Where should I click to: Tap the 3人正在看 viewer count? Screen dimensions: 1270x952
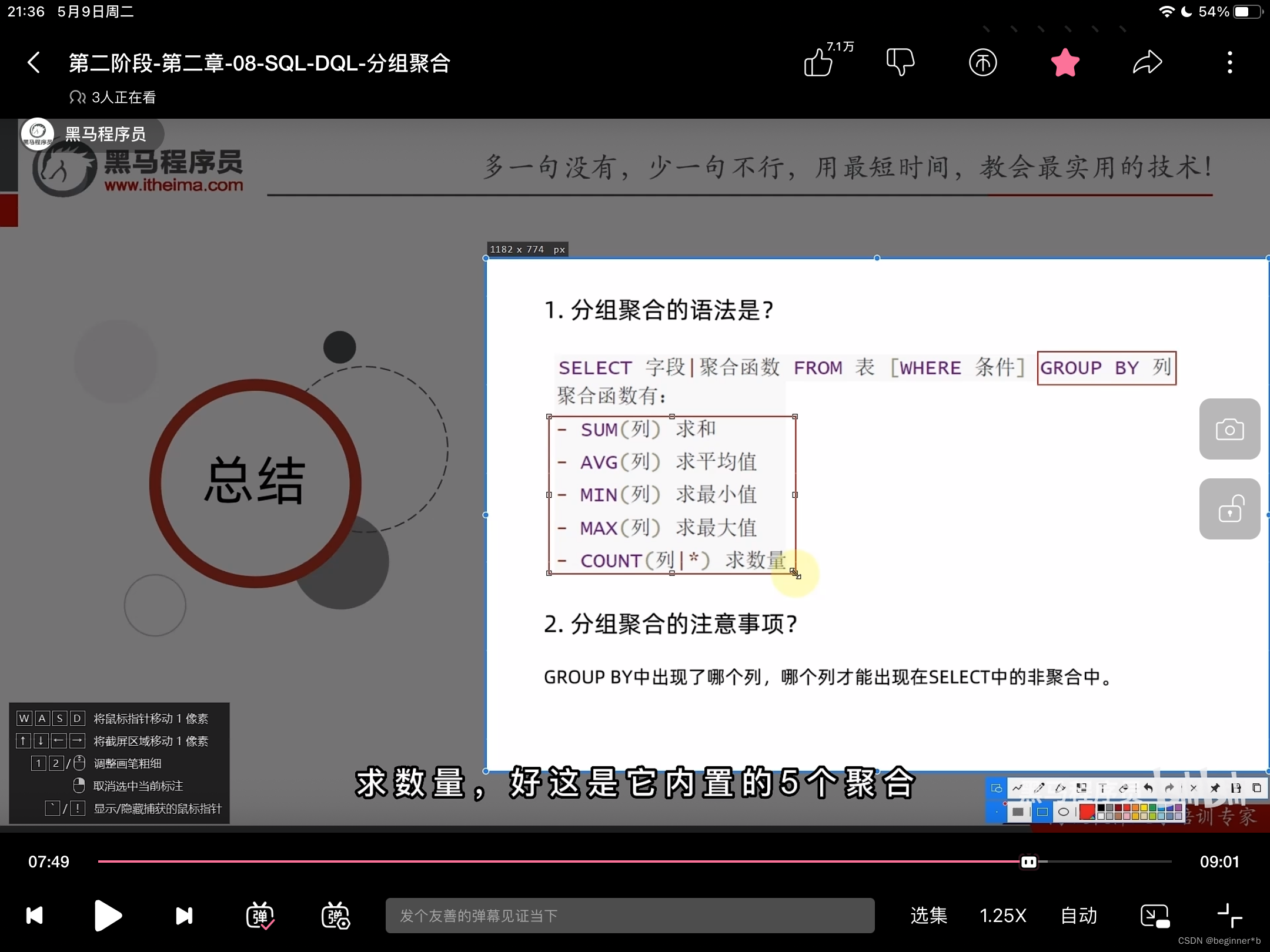112,97
